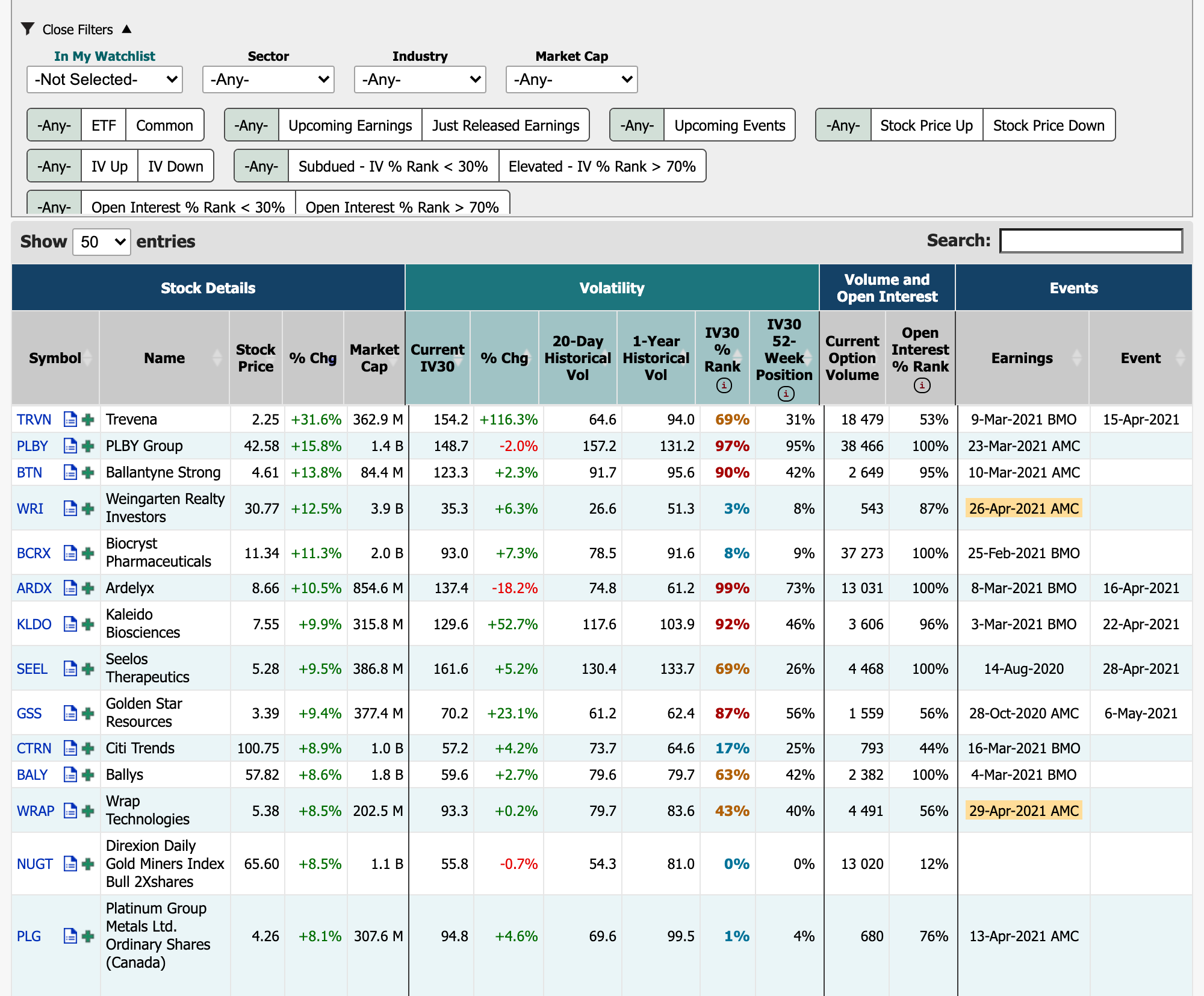Open the document icon for KLDO
This screenshot has width=1204, height=996.
tap(70, 624)
